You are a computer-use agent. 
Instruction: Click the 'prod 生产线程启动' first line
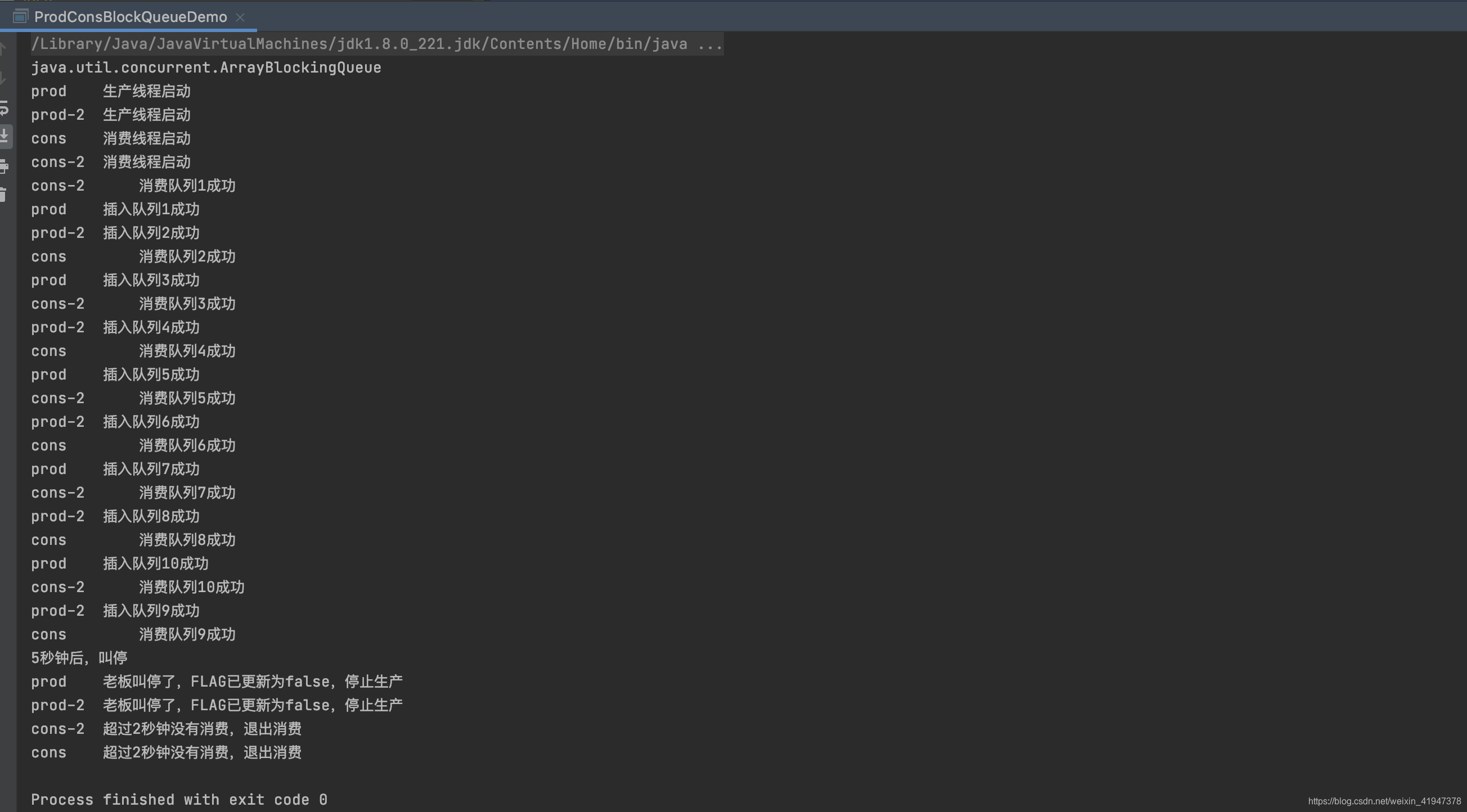[110, 92]
